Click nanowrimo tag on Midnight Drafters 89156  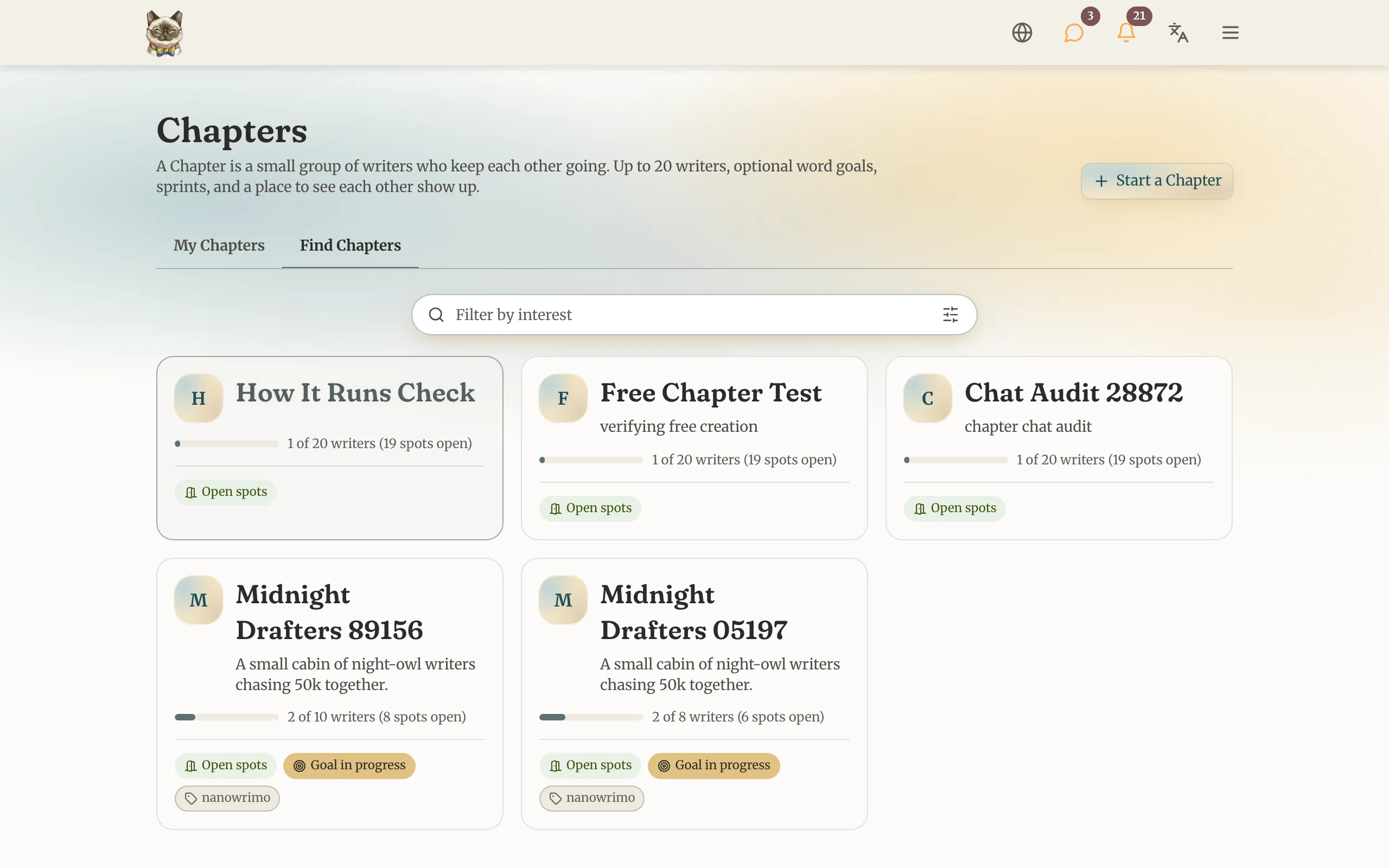pos(227,798)
